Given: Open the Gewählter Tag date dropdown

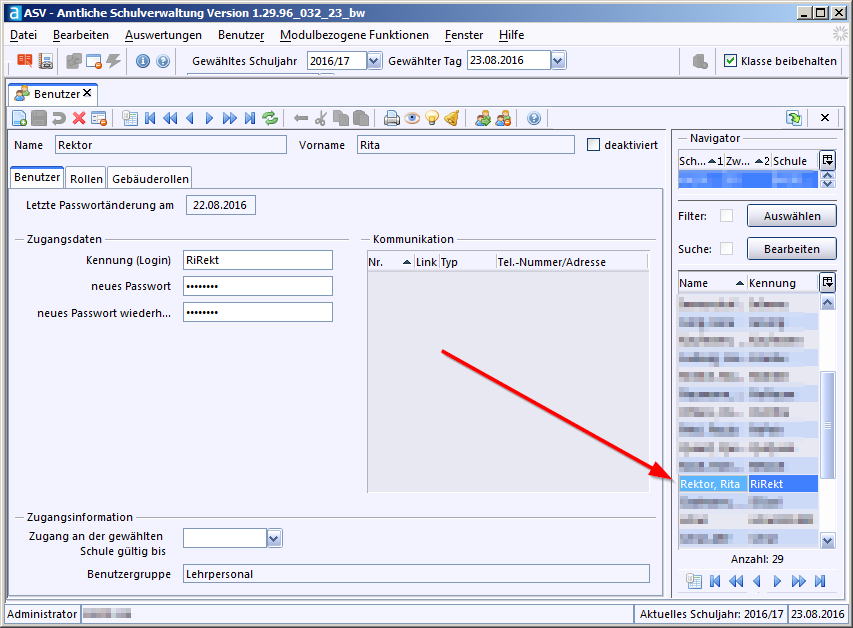Looking at the screenshot, I should 558,61.
